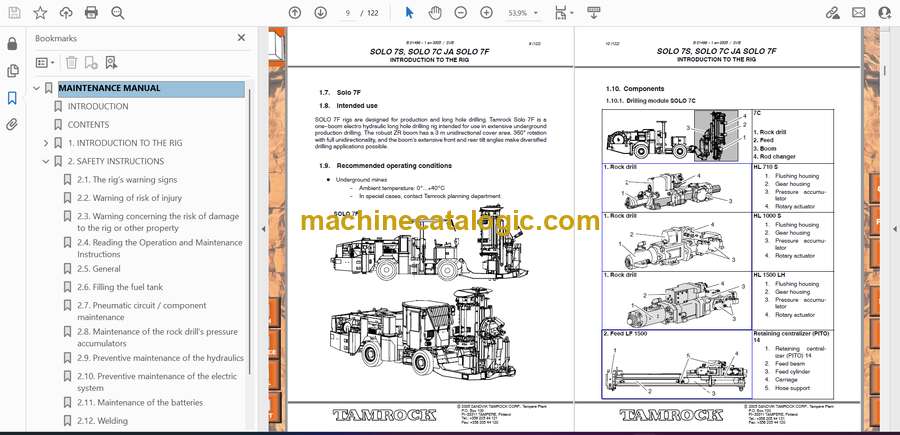Expand 1. INTRODUCTION TO THE RIG
Screen dimensions: 900x435
[46, 143]
